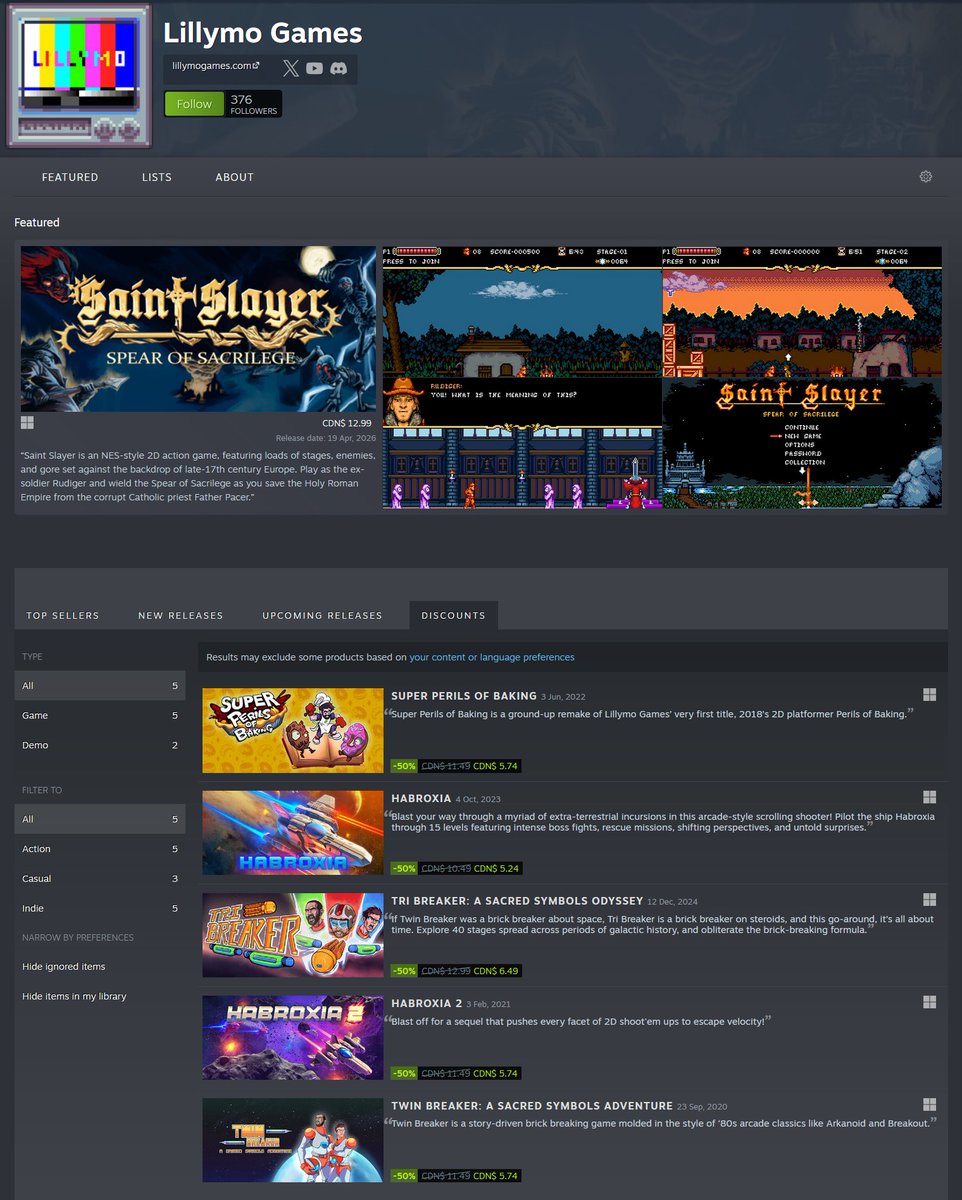962x1200 pixels.
Task: Open Saint Slayer title menu screenshot
Action: 802,443
